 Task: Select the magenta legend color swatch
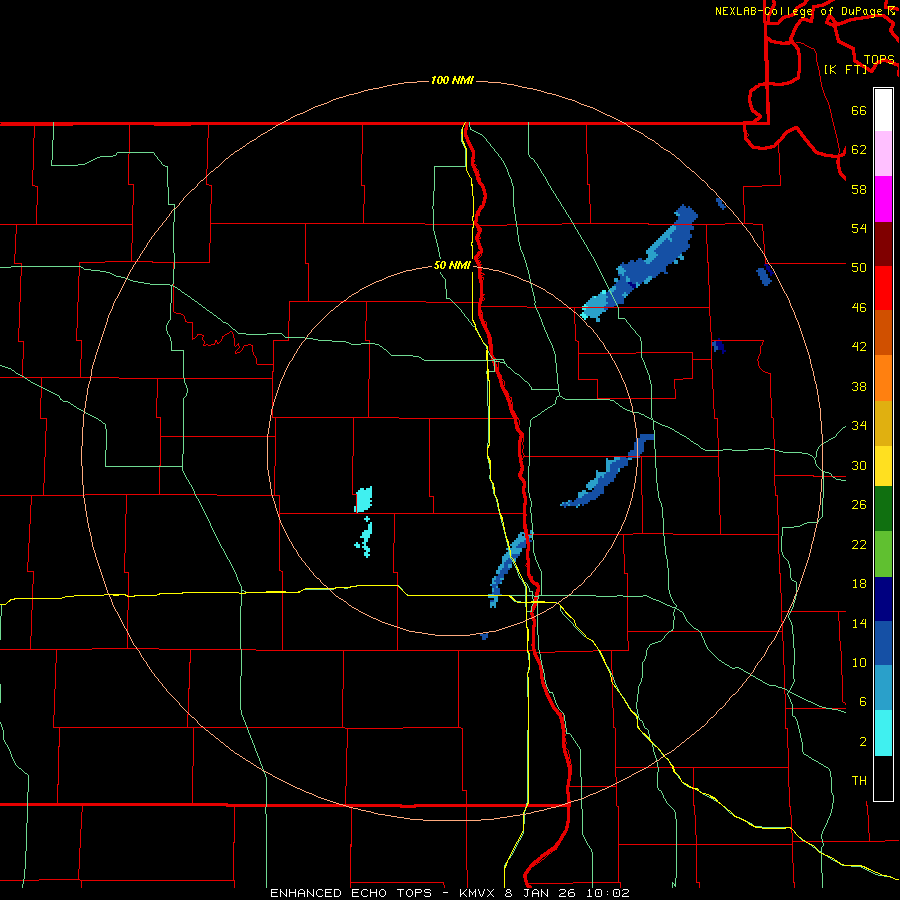click(x=883, y=199)
